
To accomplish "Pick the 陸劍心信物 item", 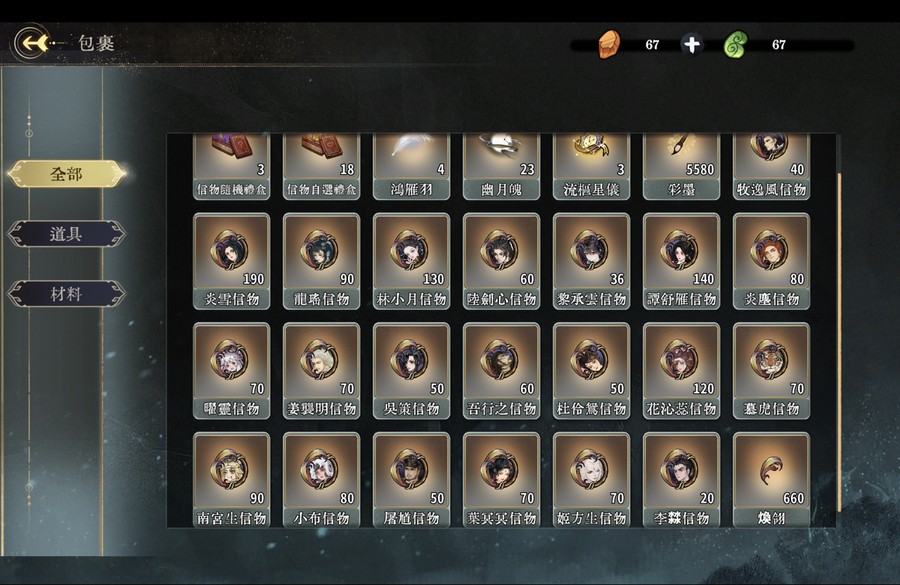I will 502,261.
